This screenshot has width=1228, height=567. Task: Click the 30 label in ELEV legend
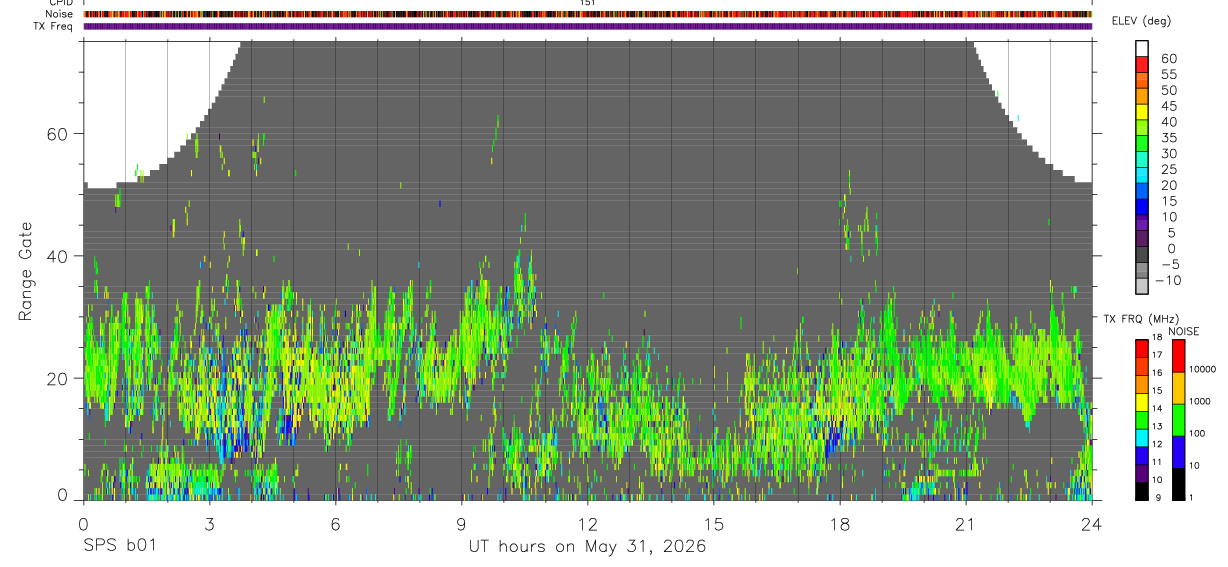click(1168, 153)
